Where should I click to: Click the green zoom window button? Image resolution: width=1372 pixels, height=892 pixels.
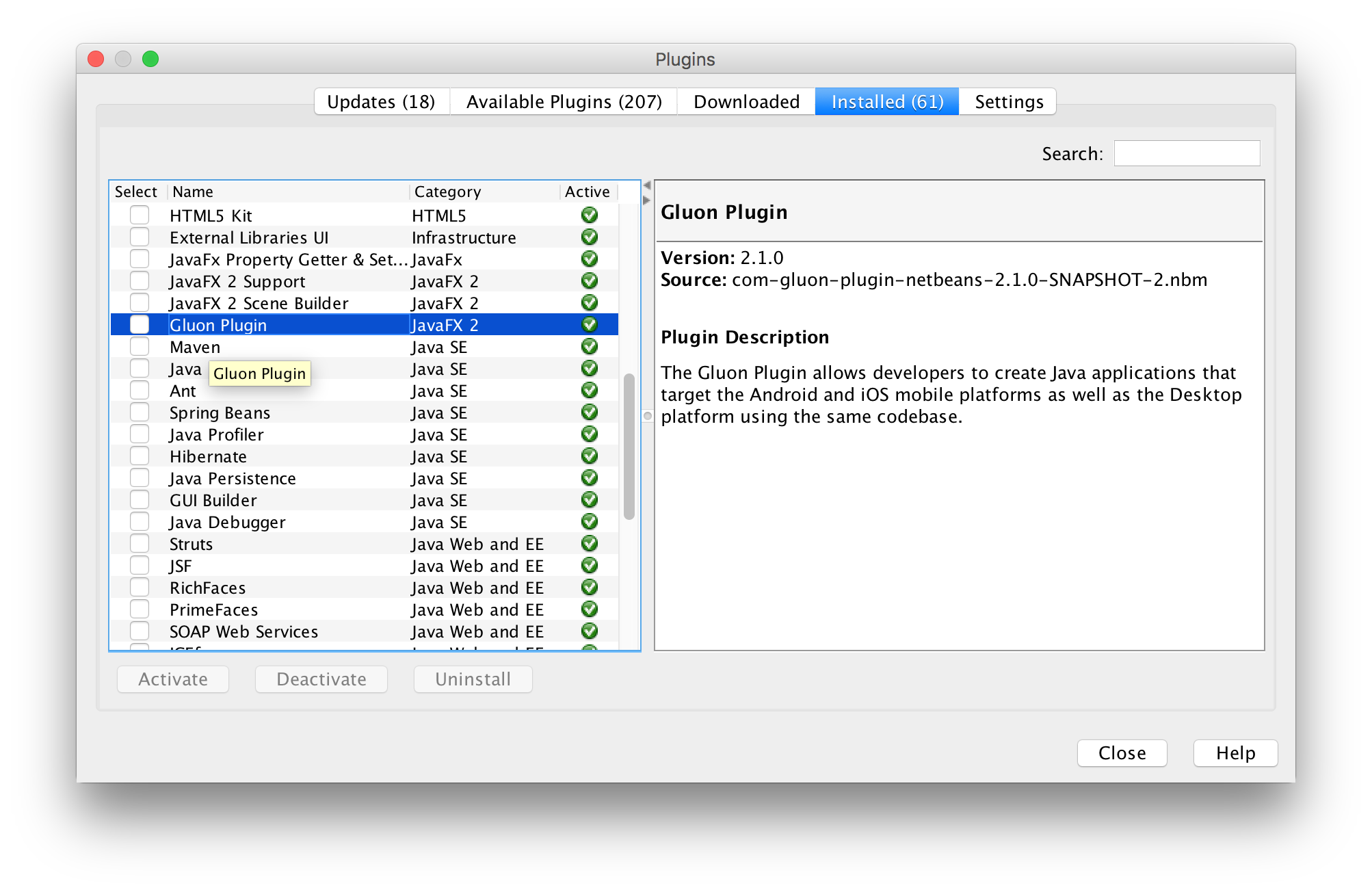coord(150,59)
